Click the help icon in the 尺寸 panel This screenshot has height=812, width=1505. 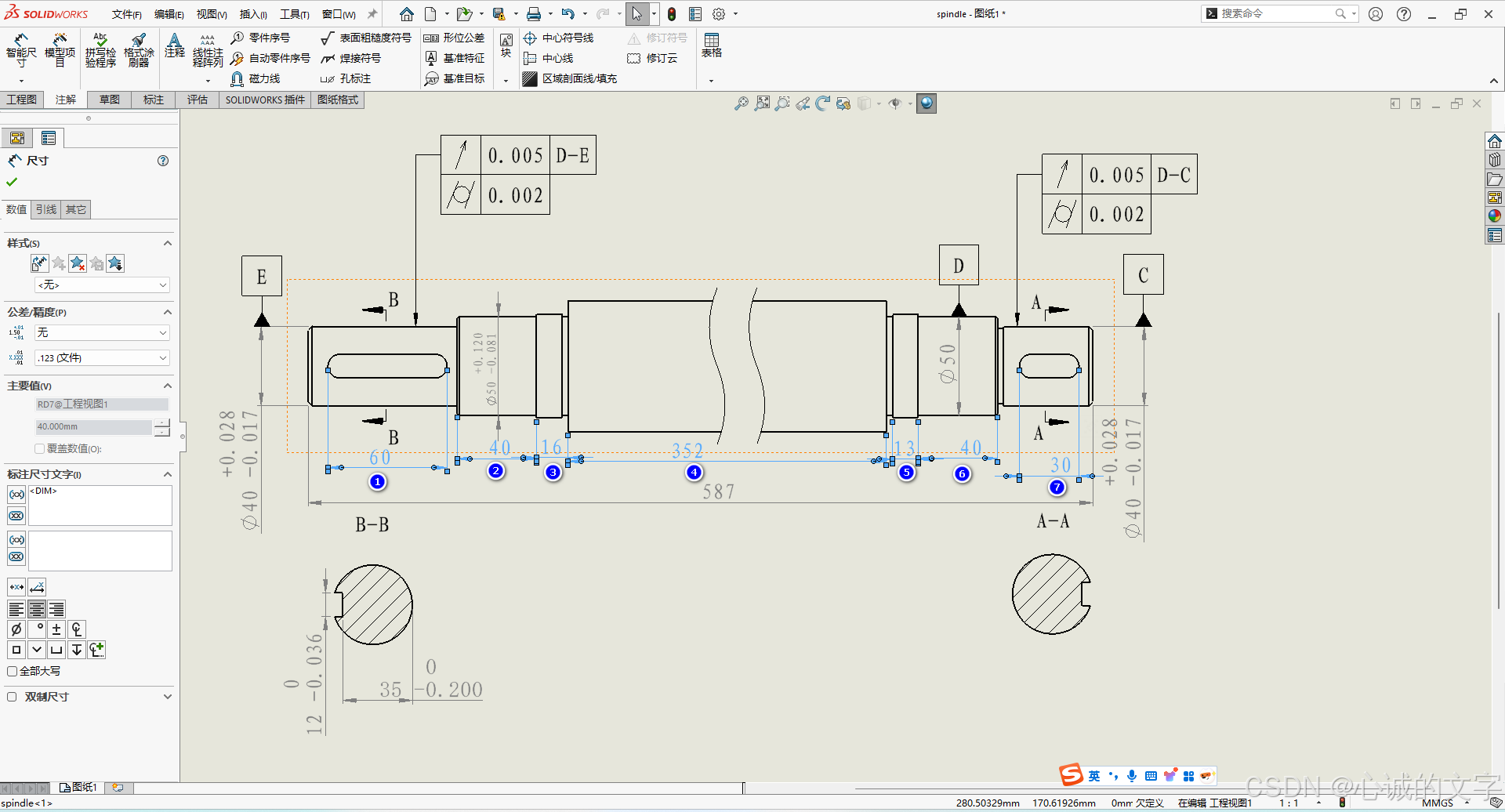click(163, 161)
